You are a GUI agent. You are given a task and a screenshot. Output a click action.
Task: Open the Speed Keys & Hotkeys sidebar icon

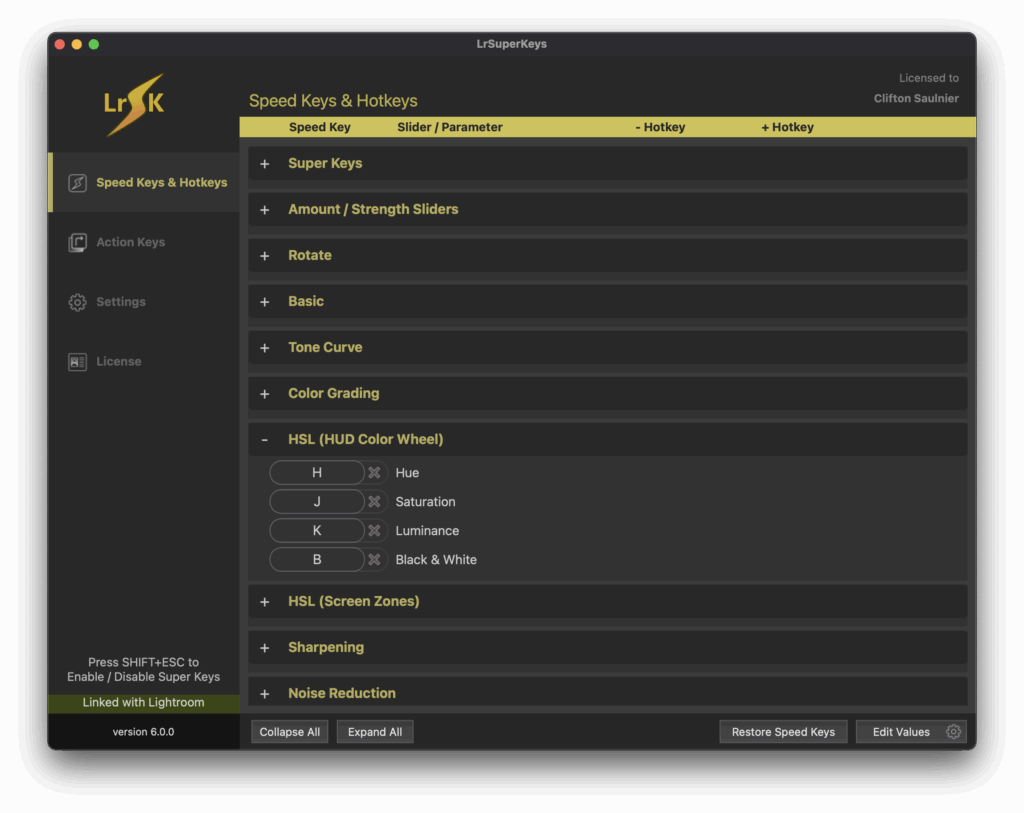[78, 183]
